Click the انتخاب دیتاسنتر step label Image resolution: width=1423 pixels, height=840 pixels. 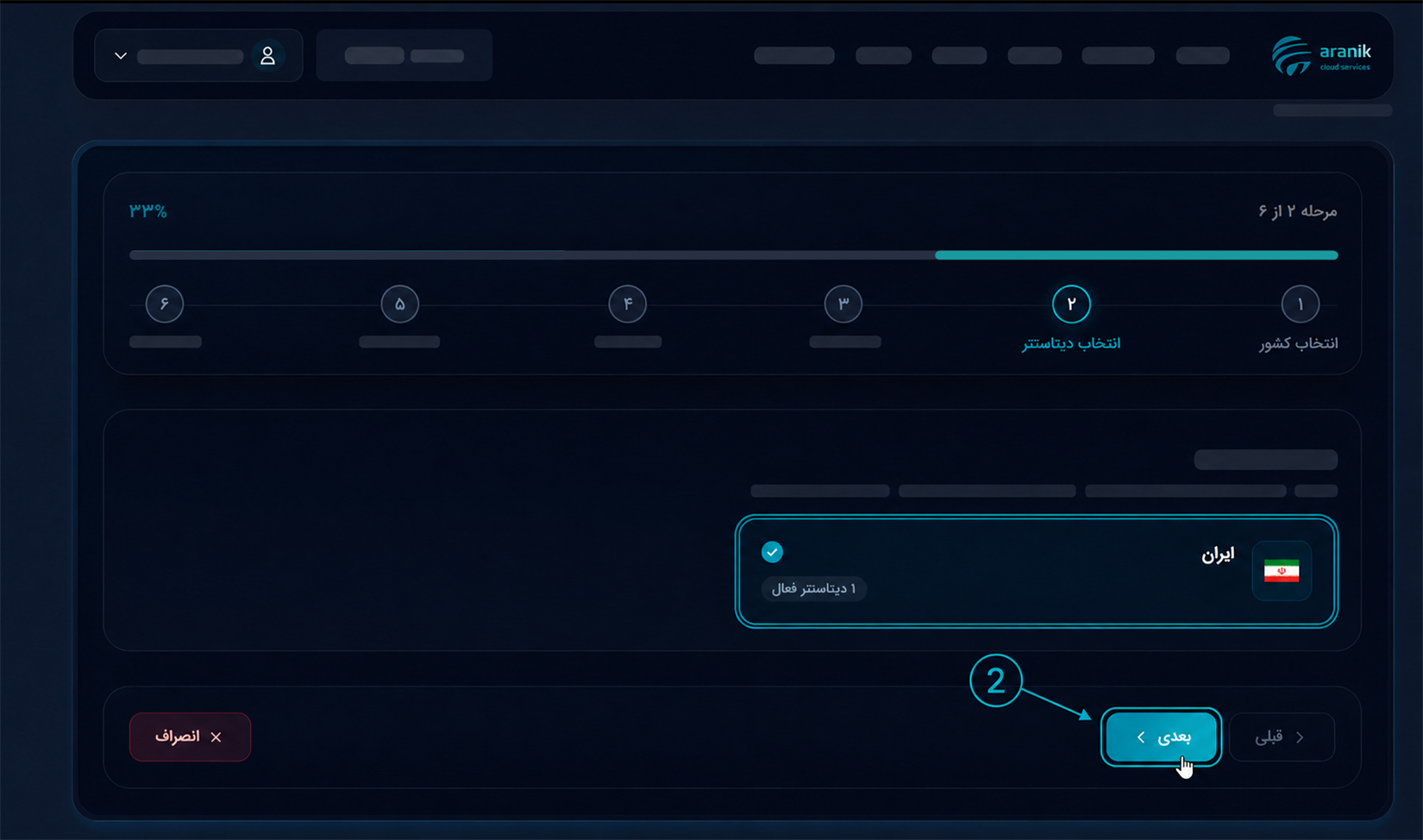[1071, 343]
